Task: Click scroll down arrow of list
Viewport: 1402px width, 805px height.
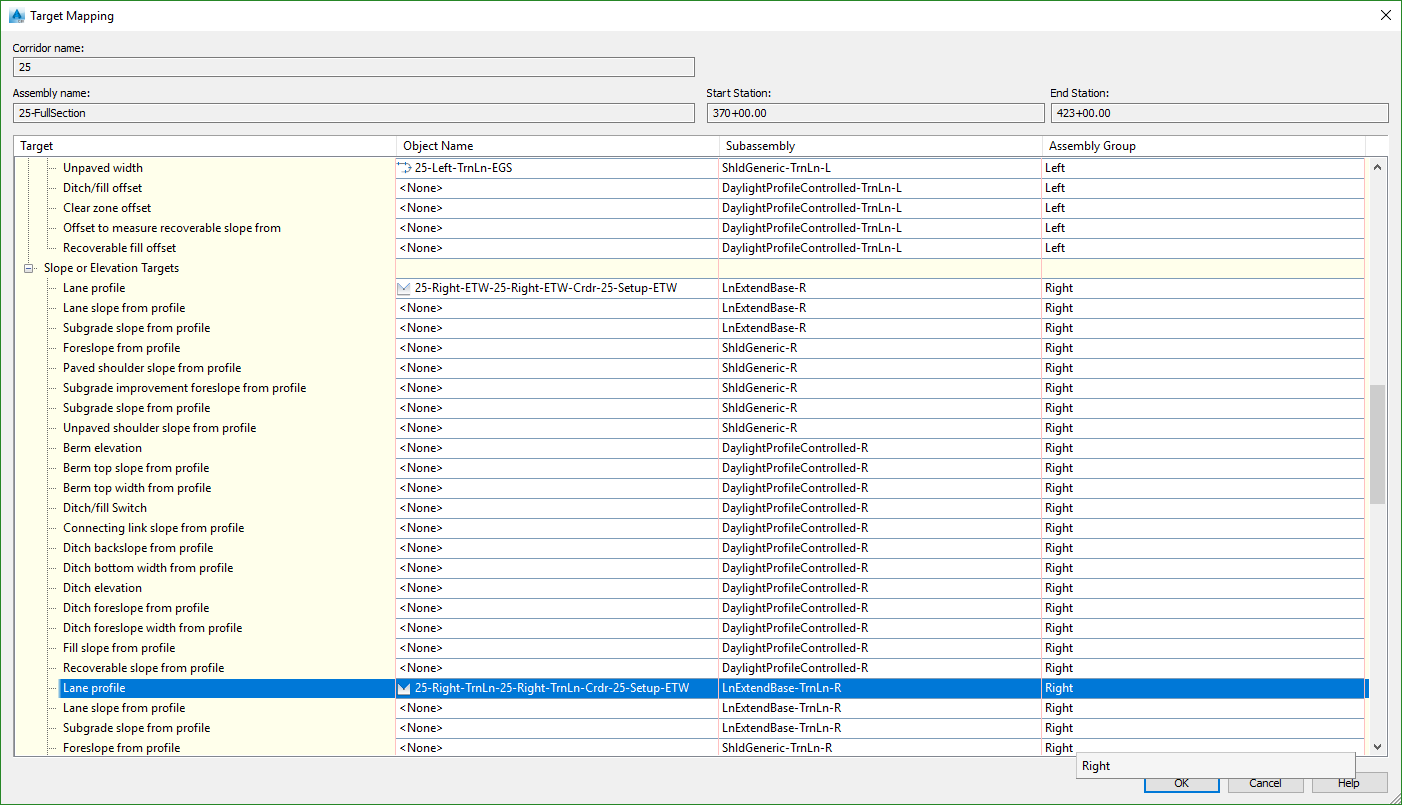Action: 1378,746
